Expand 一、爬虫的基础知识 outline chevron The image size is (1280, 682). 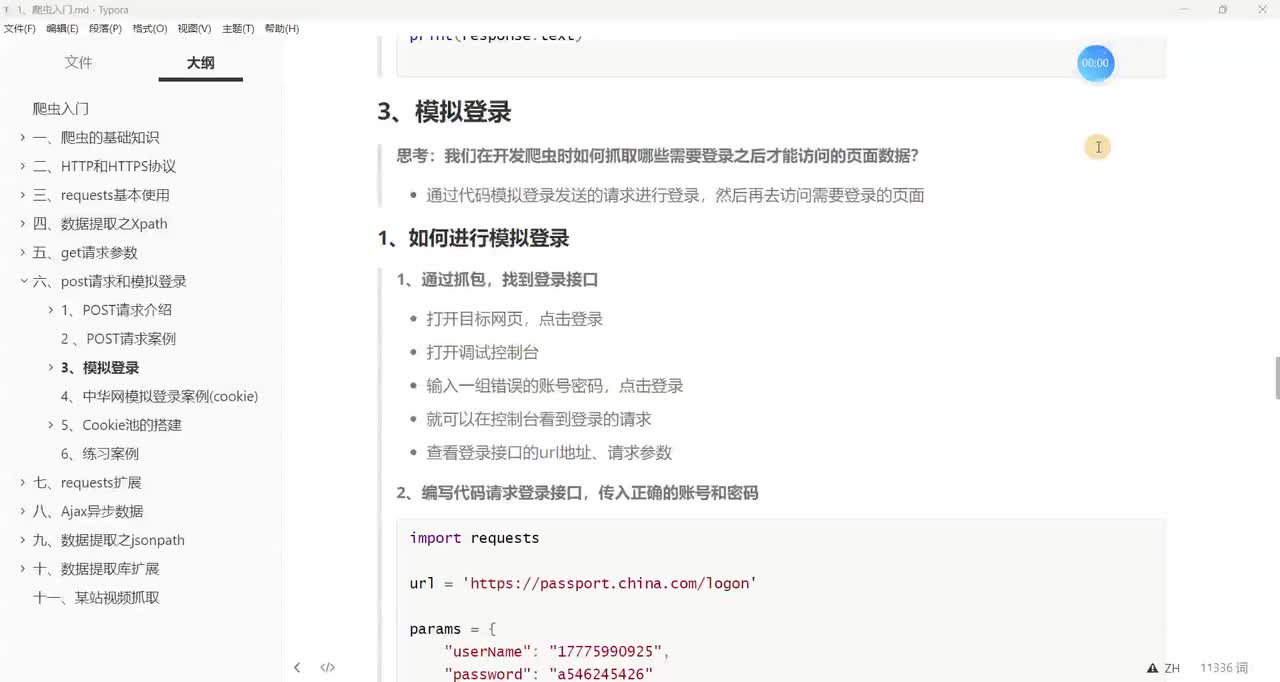coord(23,137)
